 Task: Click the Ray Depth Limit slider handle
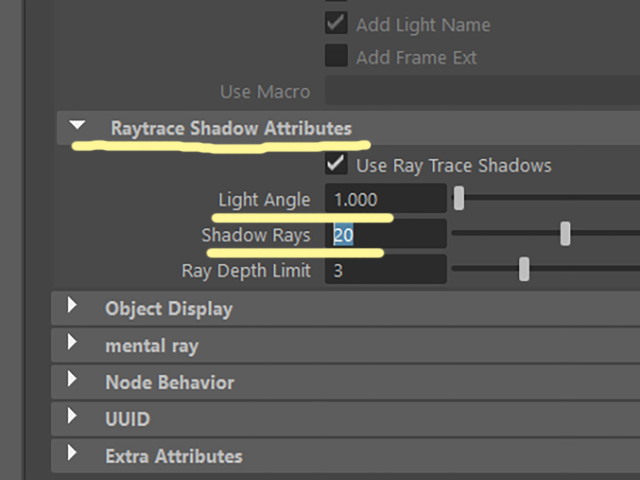click(524, 269)
